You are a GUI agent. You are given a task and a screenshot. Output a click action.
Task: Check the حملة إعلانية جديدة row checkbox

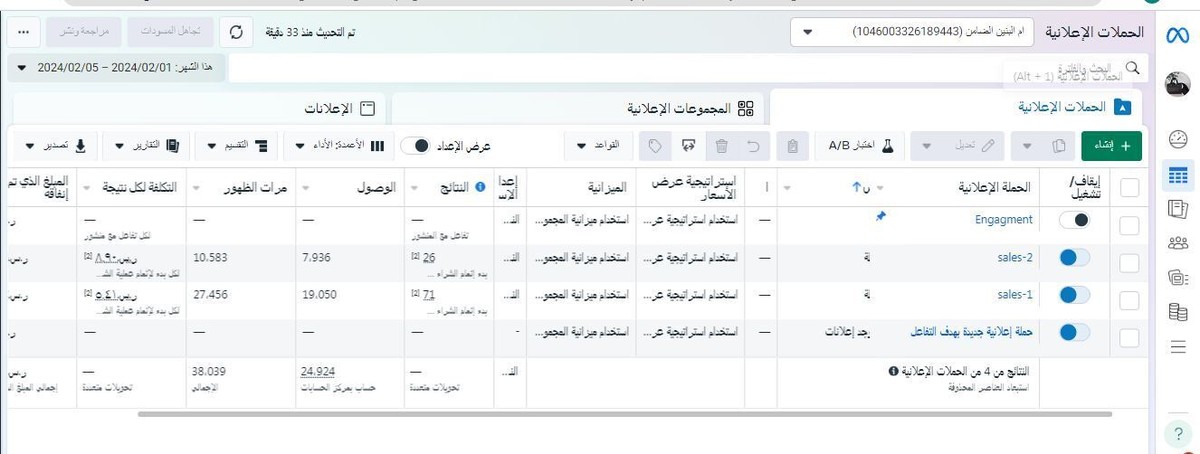tap(1129, 337)
